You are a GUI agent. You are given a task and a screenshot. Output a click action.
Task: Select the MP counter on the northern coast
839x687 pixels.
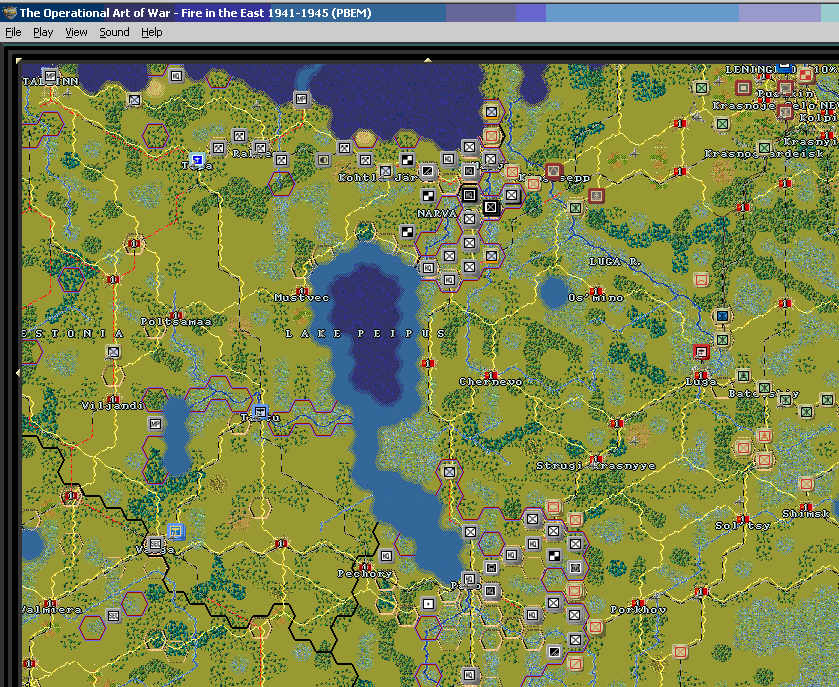tap(302, 99)
